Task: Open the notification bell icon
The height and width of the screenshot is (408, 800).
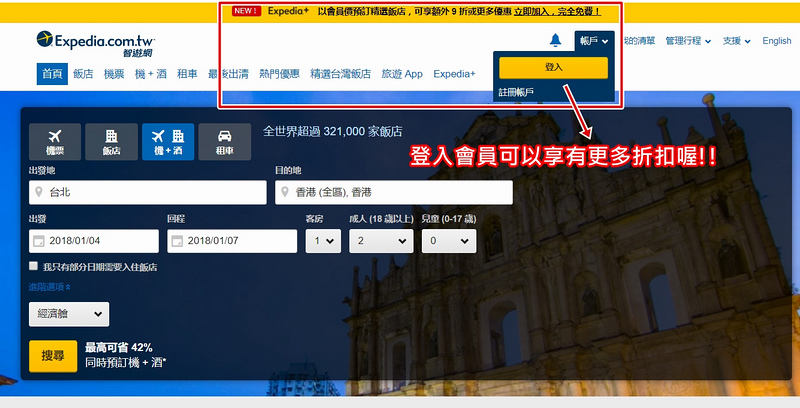Action: (x=556, y=40)
